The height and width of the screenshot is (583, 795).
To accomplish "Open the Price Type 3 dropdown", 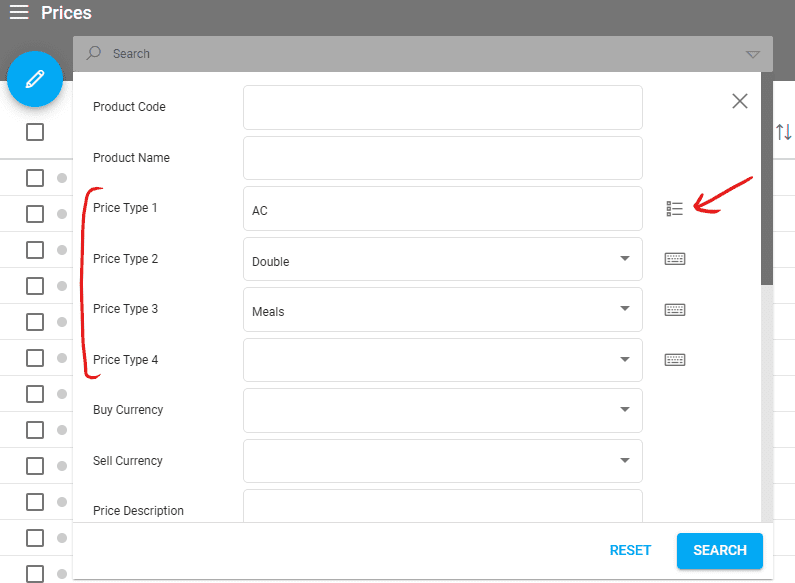I will (443, 310).
